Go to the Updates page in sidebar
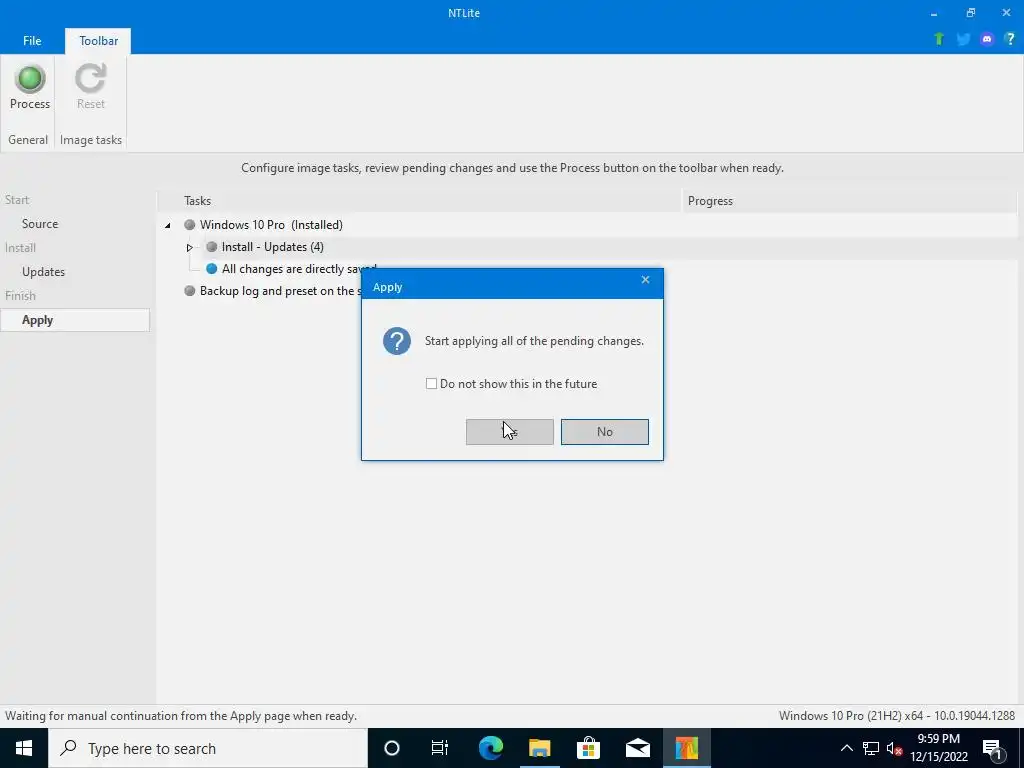Screen dimensions: 1024x768 pos(43,272)
